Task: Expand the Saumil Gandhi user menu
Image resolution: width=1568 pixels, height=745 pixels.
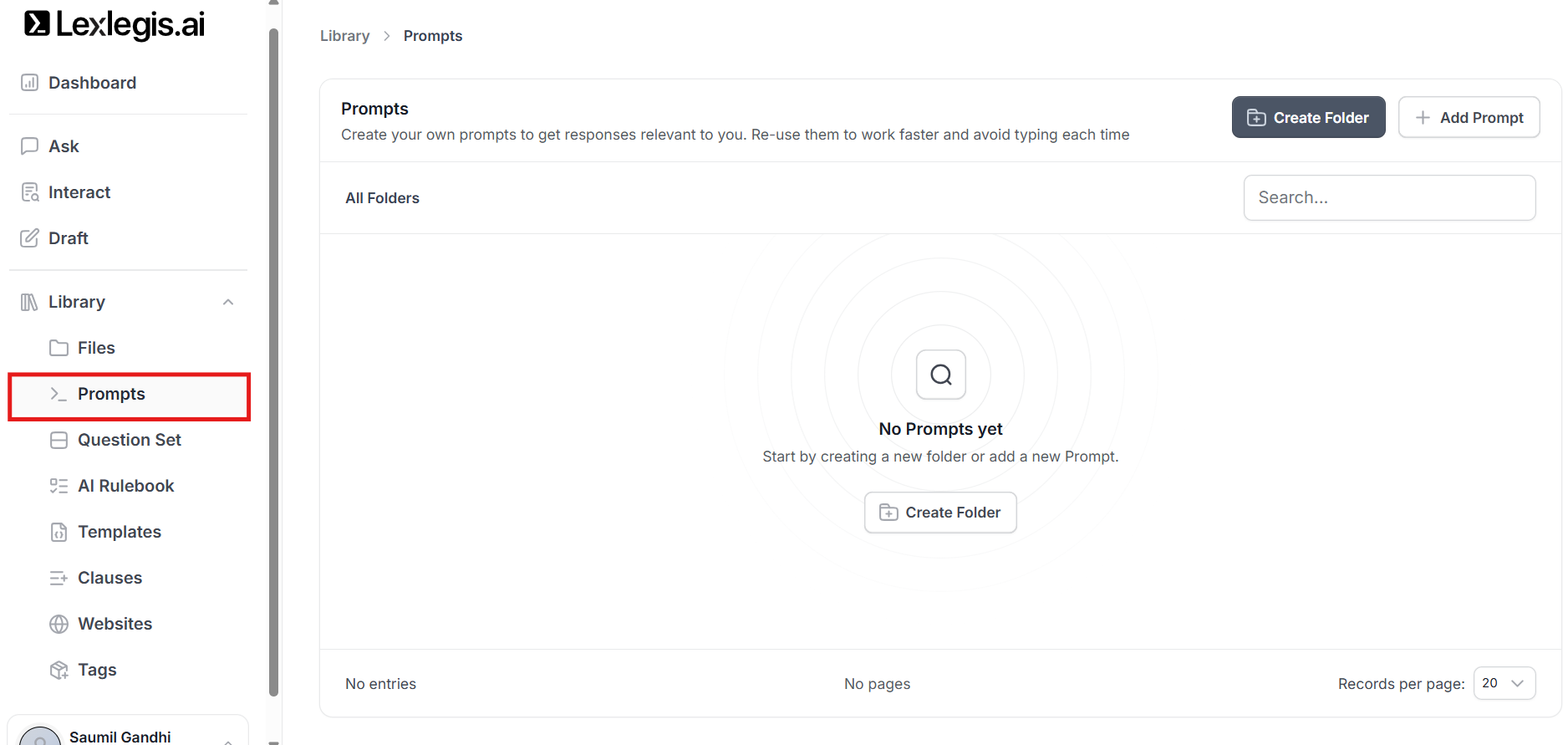Action: tap(228, 739)
